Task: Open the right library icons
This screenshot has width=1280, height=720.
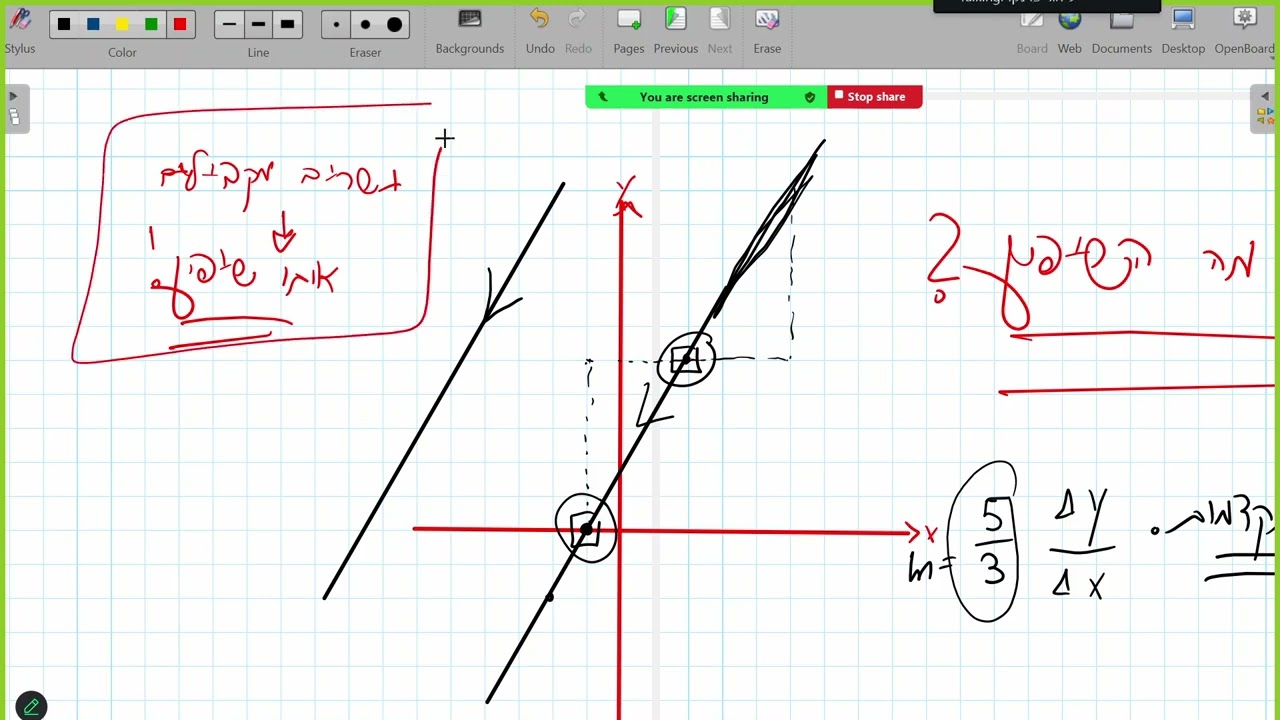Action: point(1265,117)
